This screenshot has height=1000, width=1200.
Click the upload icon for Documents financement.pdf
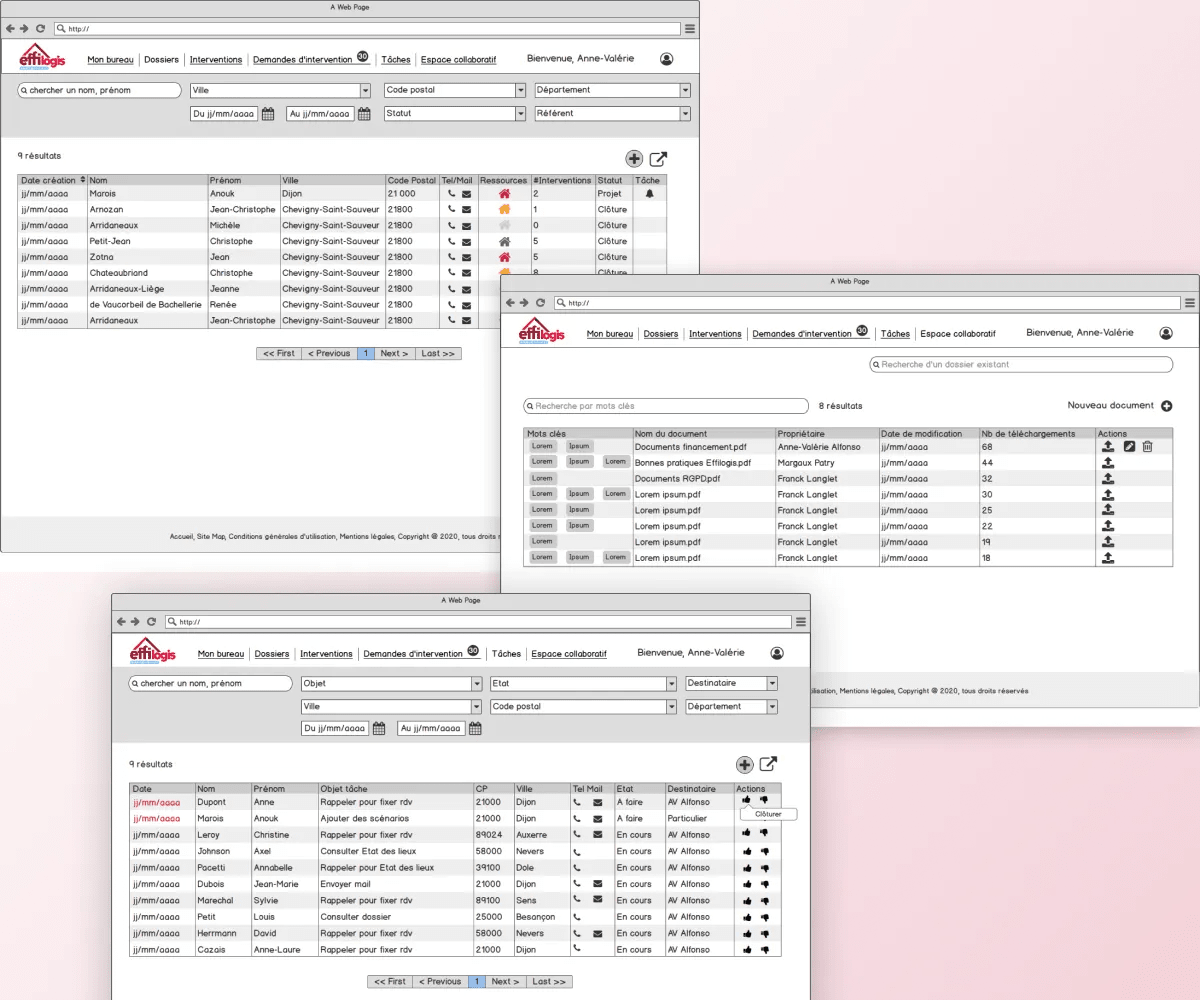coord(1108,447)
